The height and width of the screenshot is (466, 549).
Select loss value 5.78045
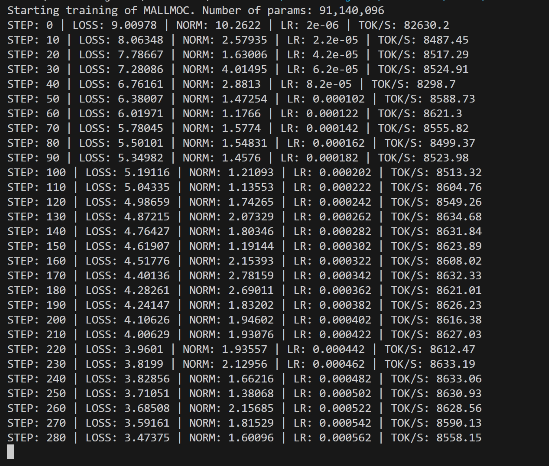[x=140, y=128]
